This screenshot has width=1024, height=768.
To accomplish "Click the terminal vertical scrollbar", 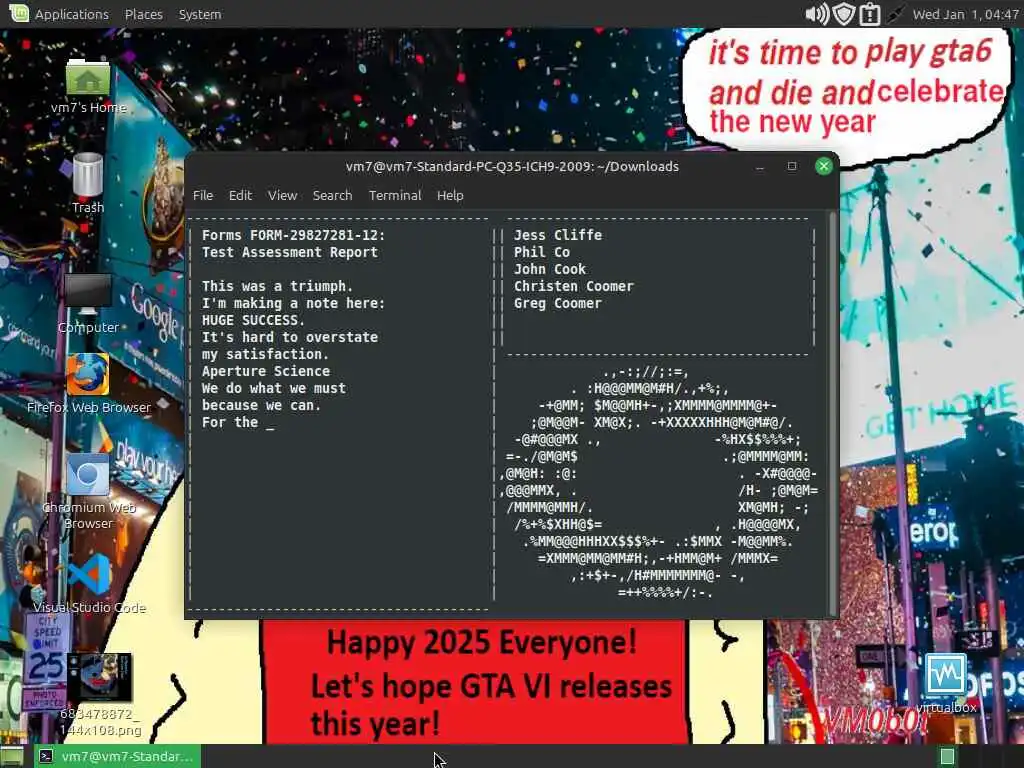I will [x=833, y=413].
